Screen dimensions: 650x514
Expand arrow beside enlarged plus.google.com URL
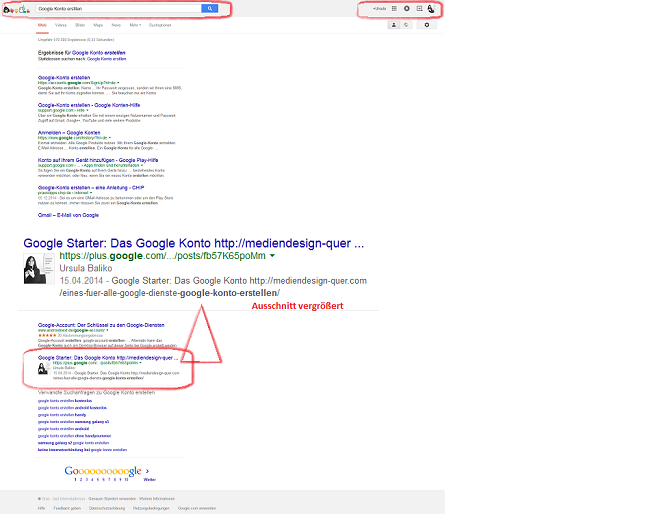pos(272,256)
